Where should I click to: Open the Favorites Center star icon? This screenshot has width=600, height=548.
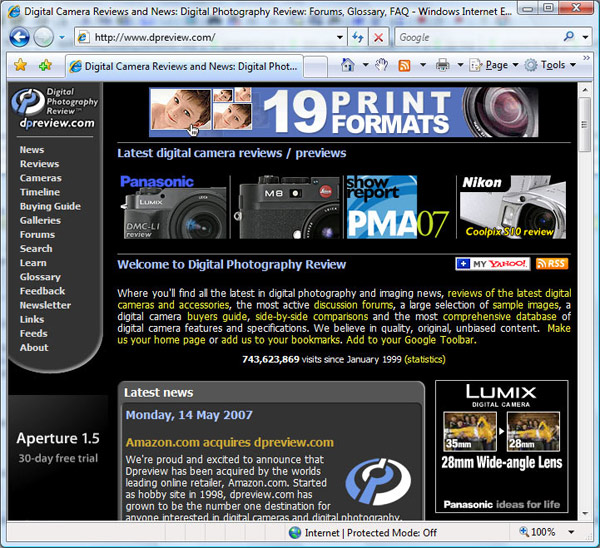20,65
